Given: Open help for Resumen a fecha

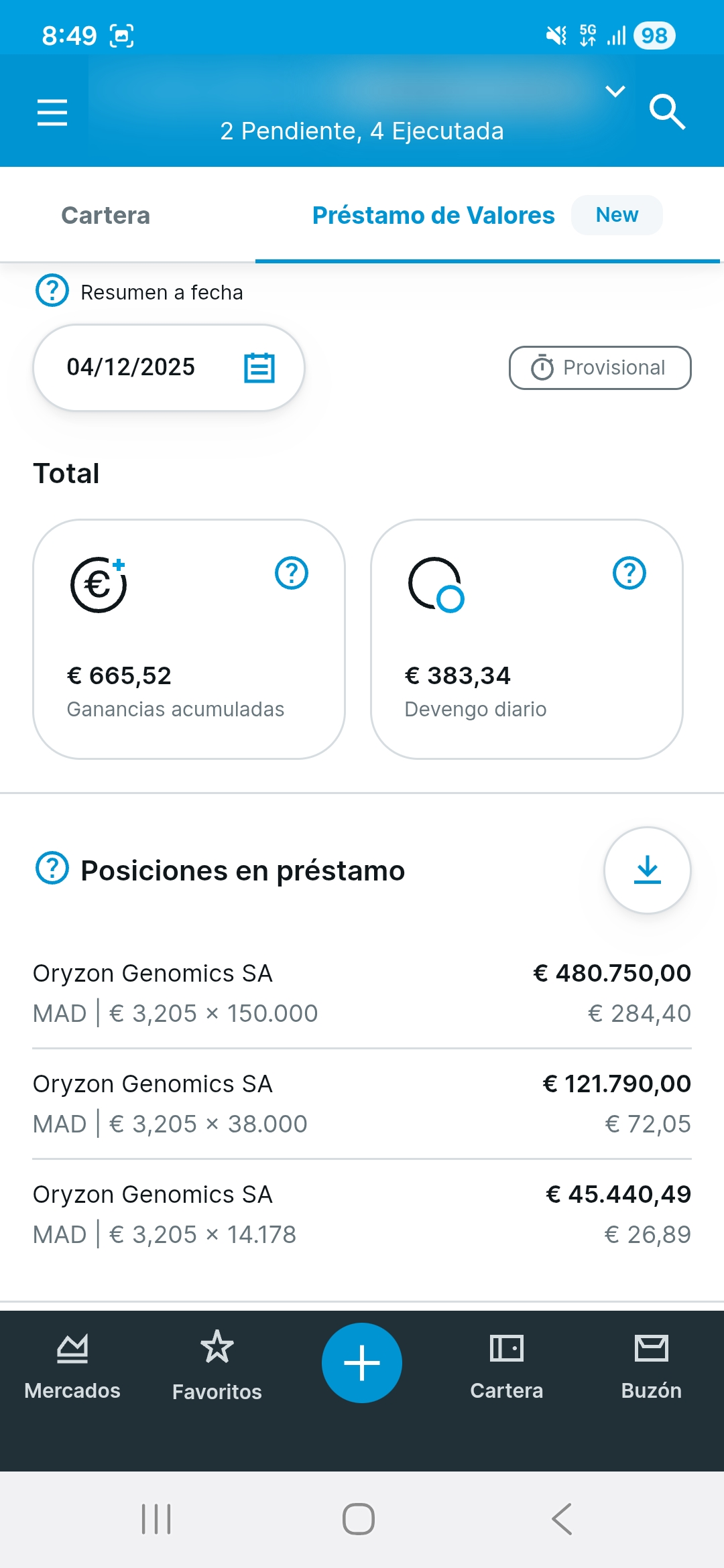Looking at the screenshot, I should [x=52, y=291].
